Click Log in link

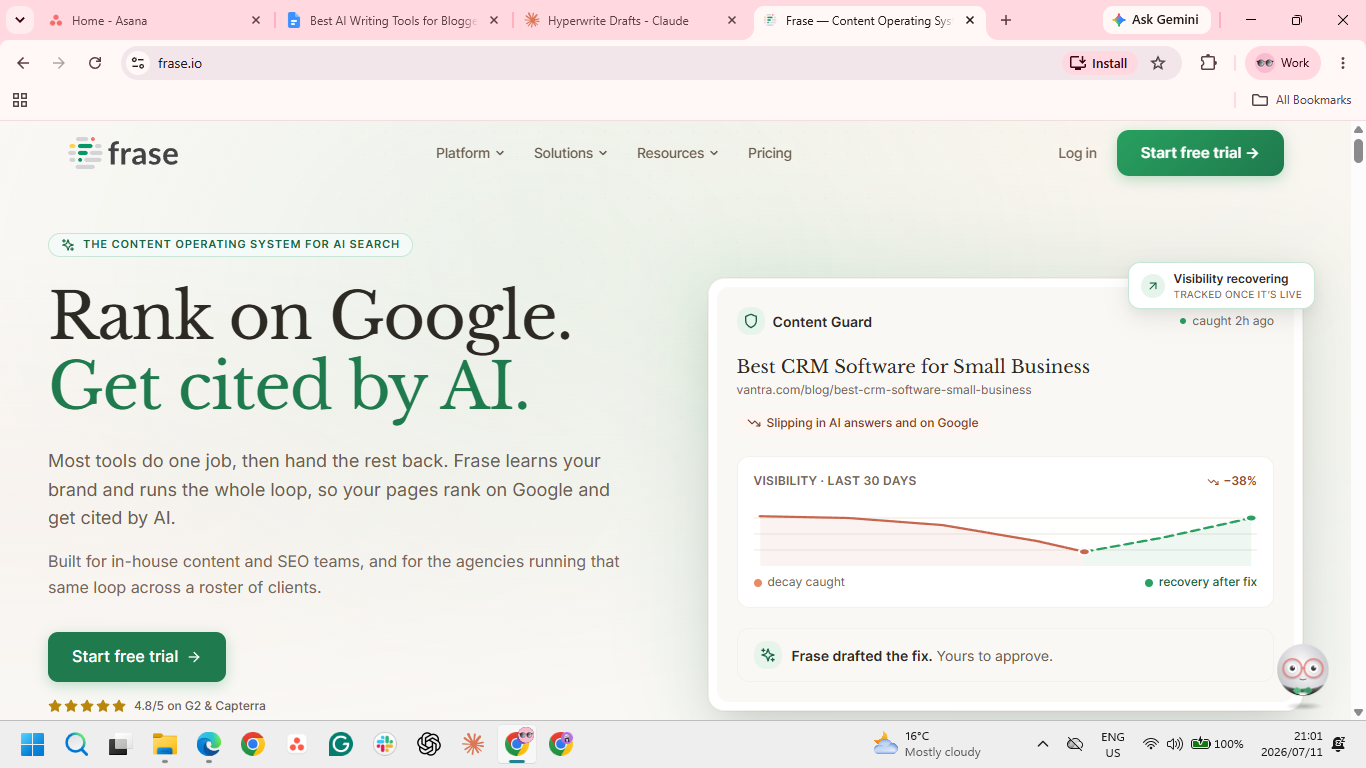click(x=1077, y=153)
